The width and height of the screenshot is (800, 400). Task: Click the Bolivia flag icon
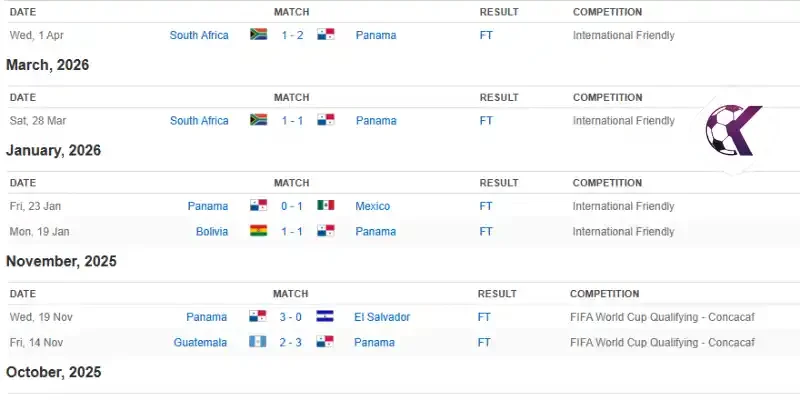tap(259, 231)
